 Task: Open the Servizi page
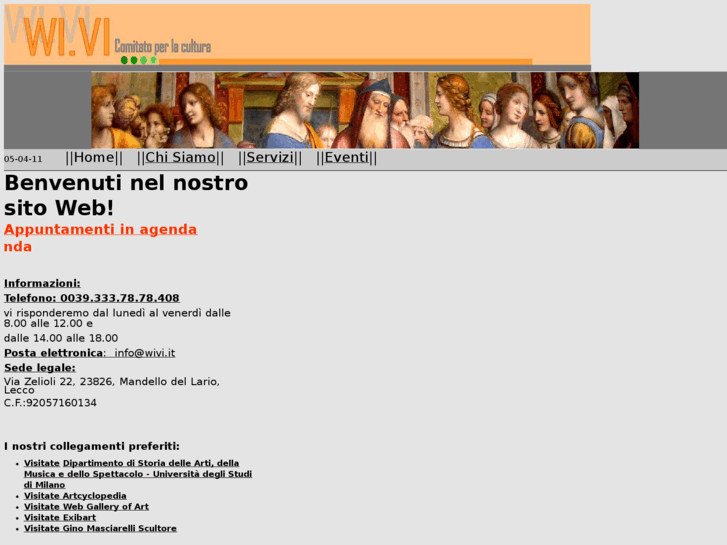click(x=270, y=158)
